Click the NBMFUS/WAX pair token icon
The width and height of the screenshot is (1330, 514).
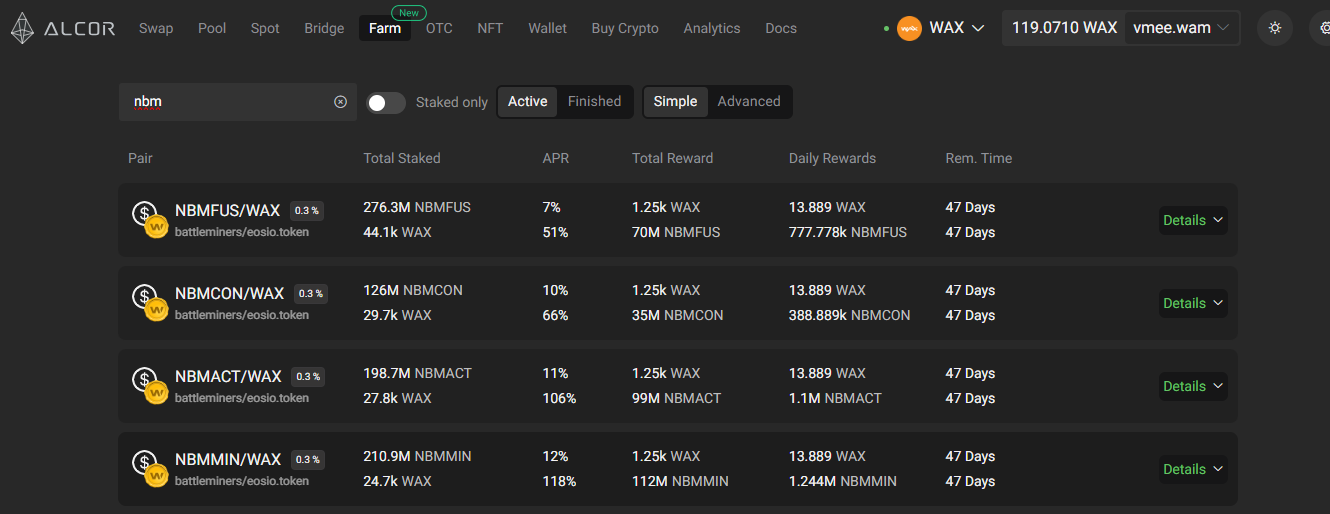click(x=150, y=218)
